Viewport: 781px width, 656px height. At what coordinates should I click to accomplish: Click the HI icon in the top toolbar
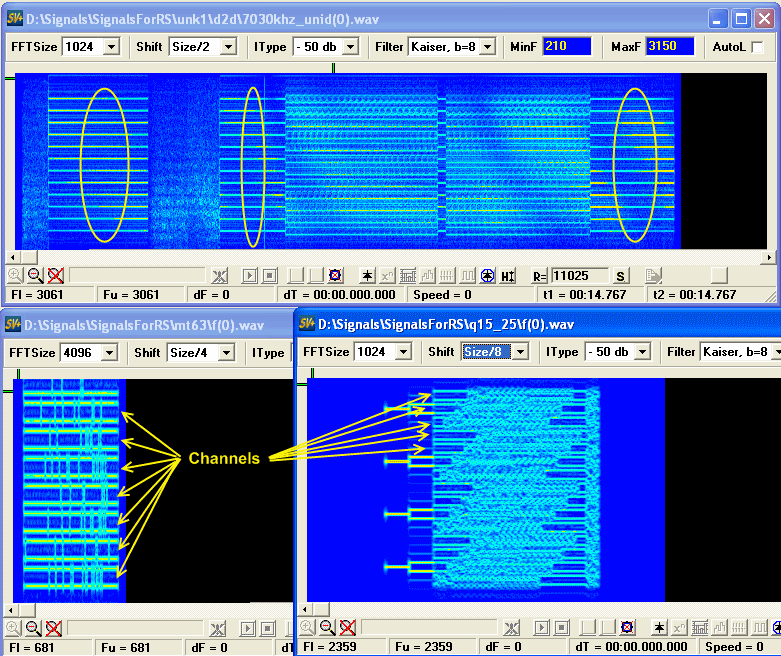tap(508, 276)
